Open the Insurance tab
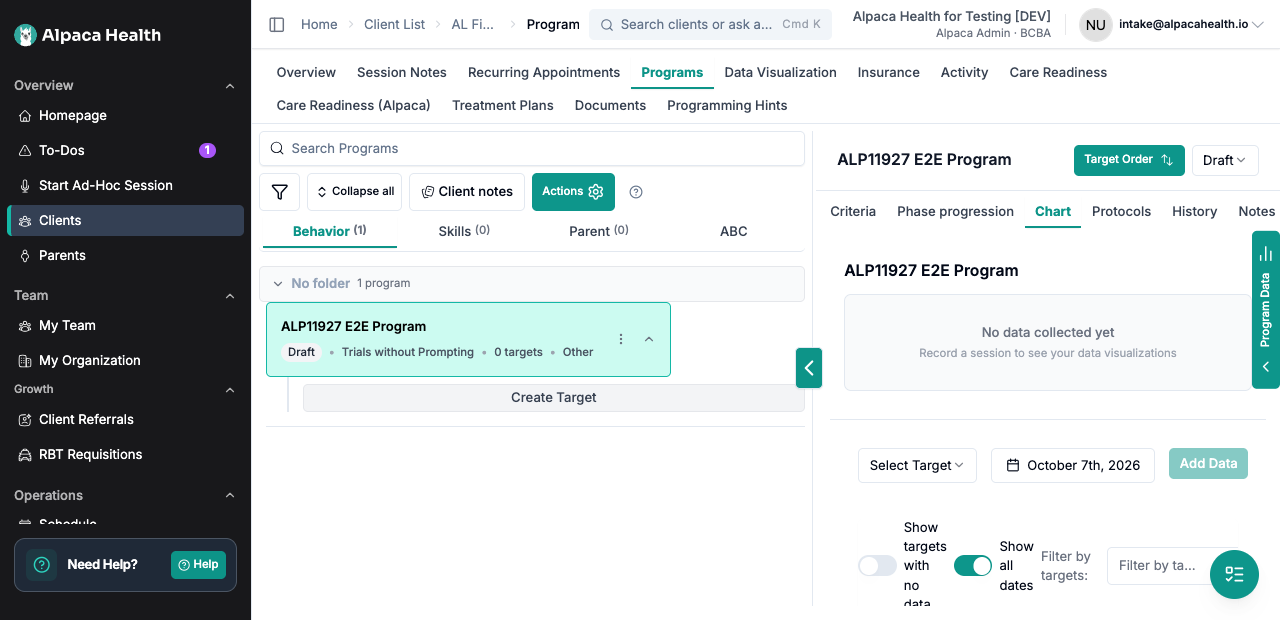 [x=889, y=72]
